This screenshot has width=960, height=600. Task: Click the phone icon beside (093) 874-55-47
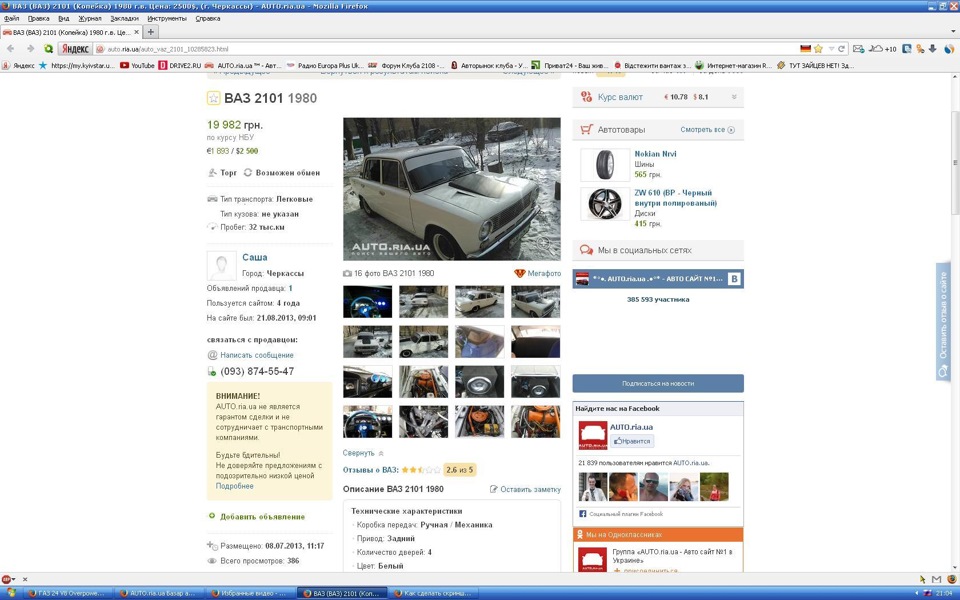pyautogui.click(x=212, y=372)
